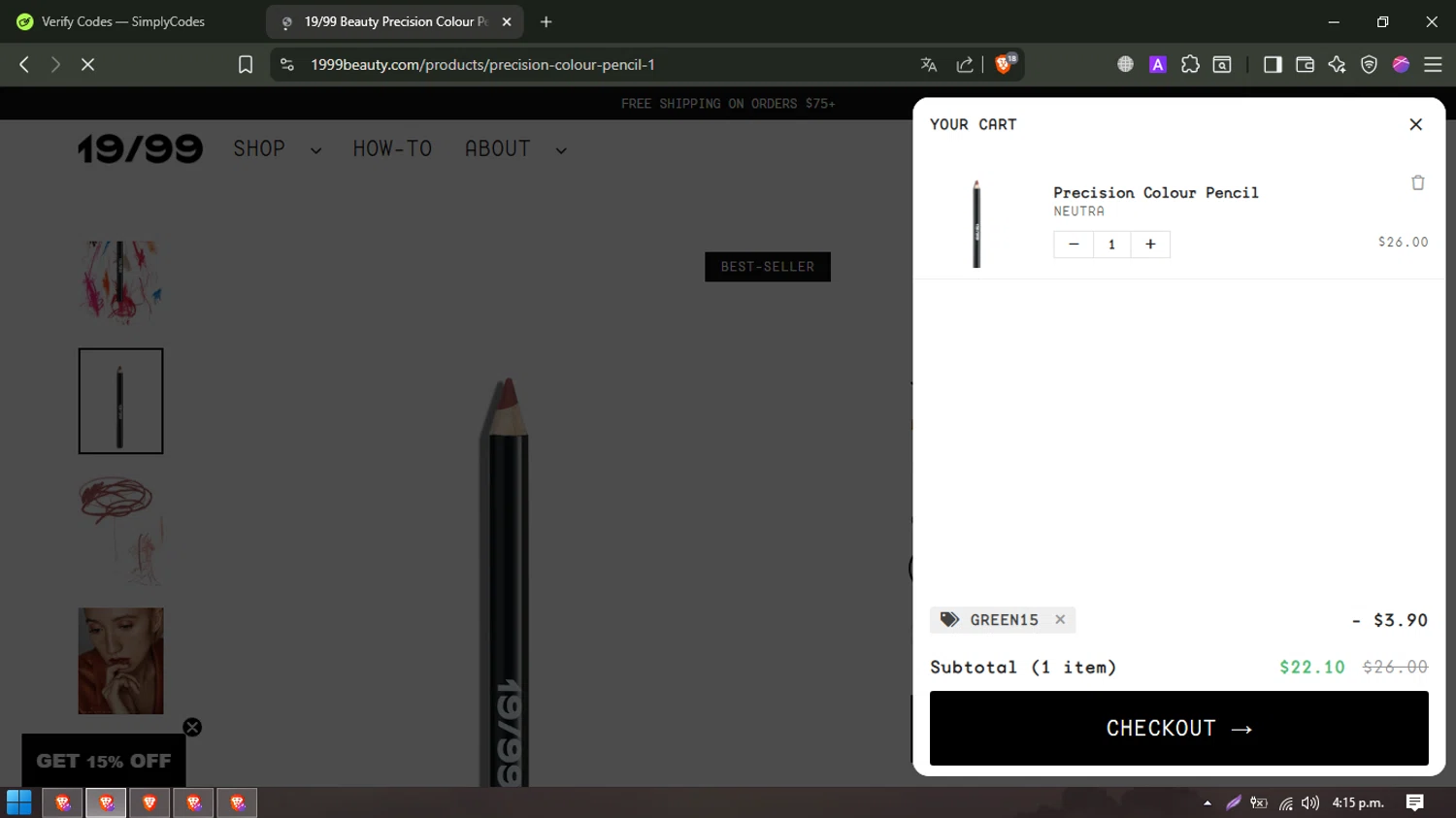Open the browser hamburger menu
1456x818 pixels.
tap(1433, 64)
